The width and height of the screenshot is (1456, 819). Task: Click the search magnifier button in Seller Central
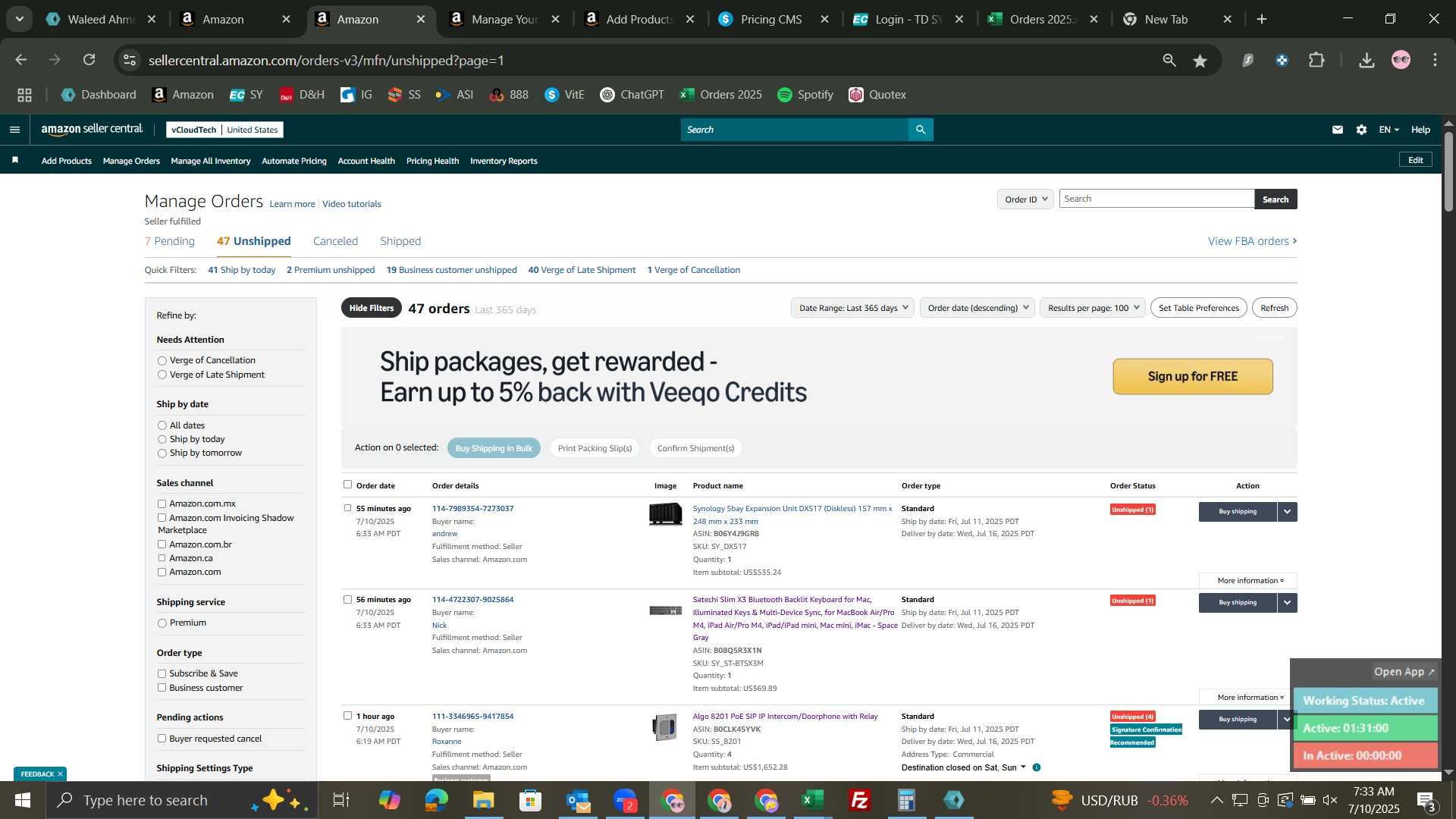[x=921, y=130]
